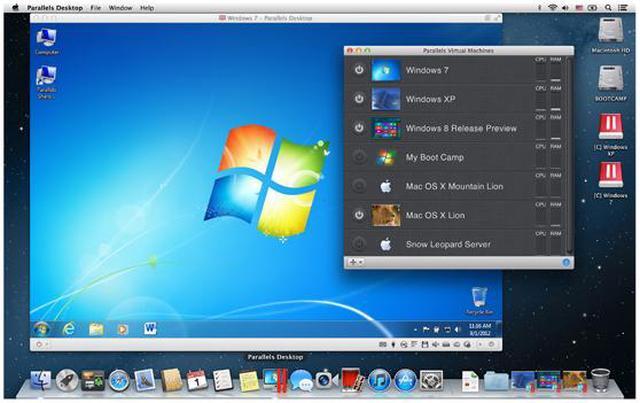Open Reminders from the Dock
Screen dimensions: 640x403
[223, 380]
